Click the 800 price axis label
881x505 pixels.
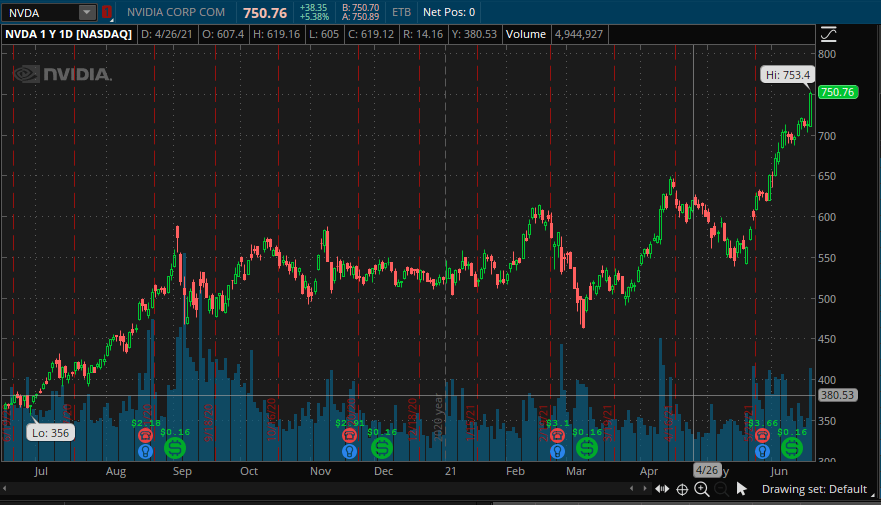tap(827, 54)
